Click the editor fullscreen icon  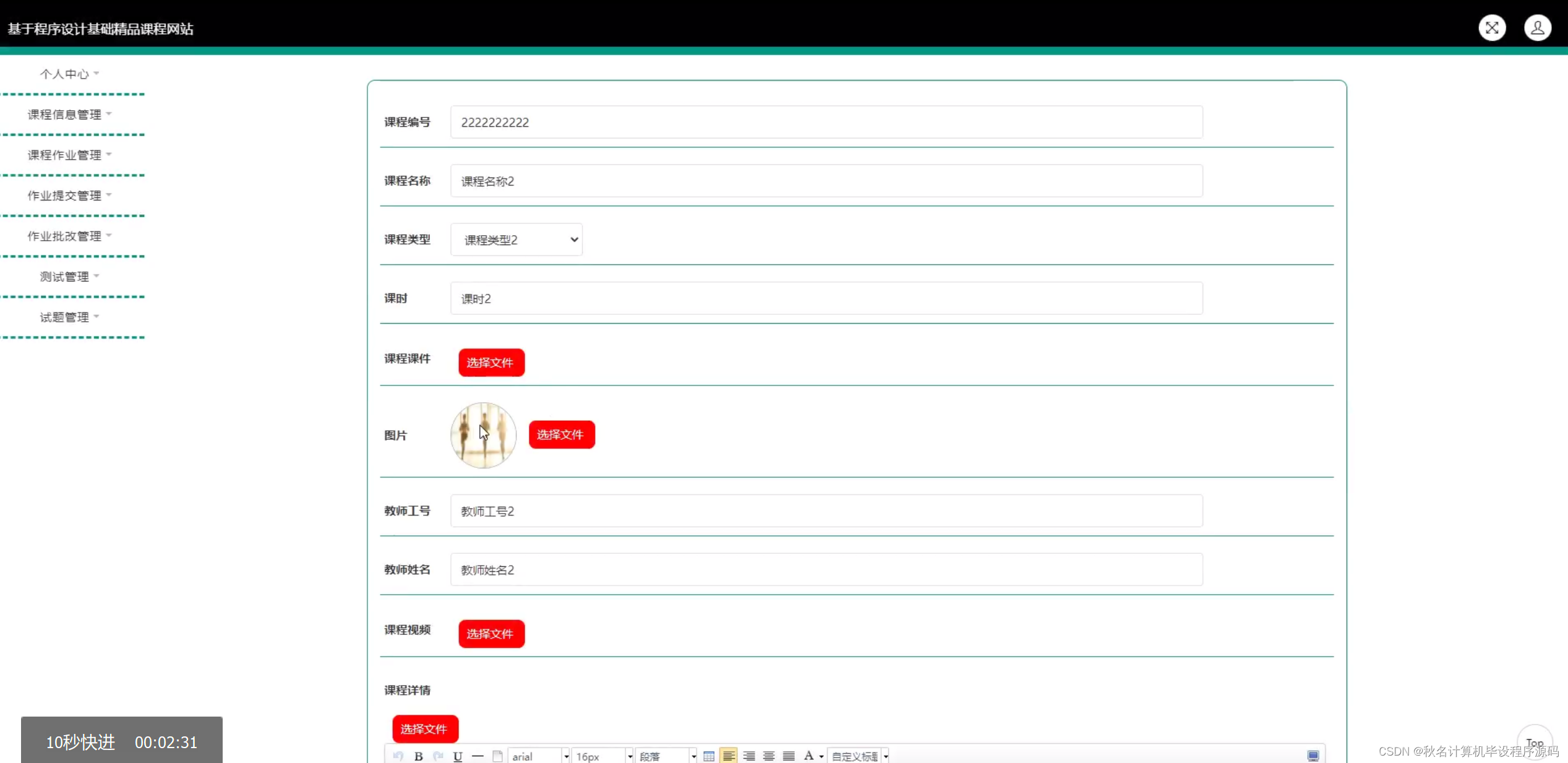tap(1313, 756)
